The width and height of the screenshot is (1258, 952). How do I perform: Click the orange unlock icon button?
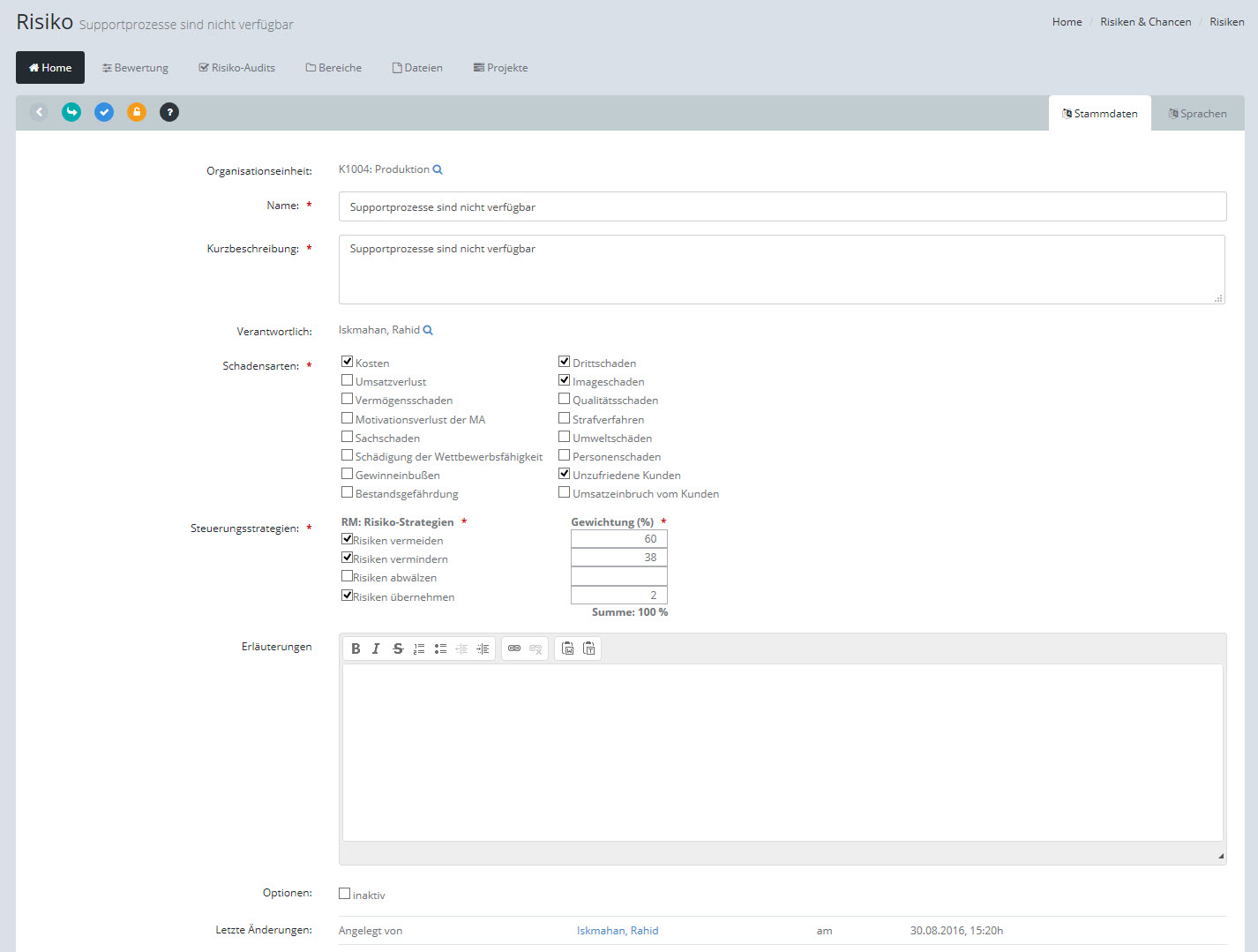click(137, 112)
